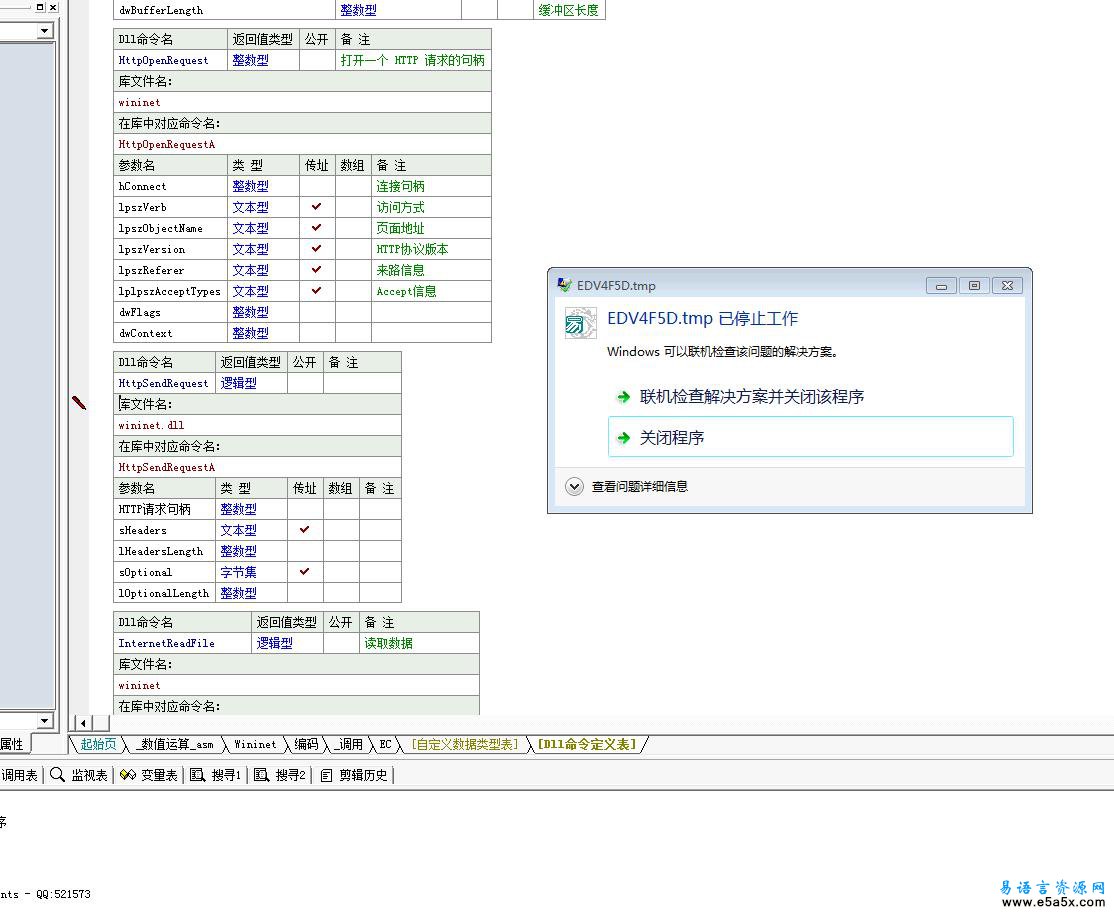Select the InternetReadFile command name cell

tap(183, 643)
